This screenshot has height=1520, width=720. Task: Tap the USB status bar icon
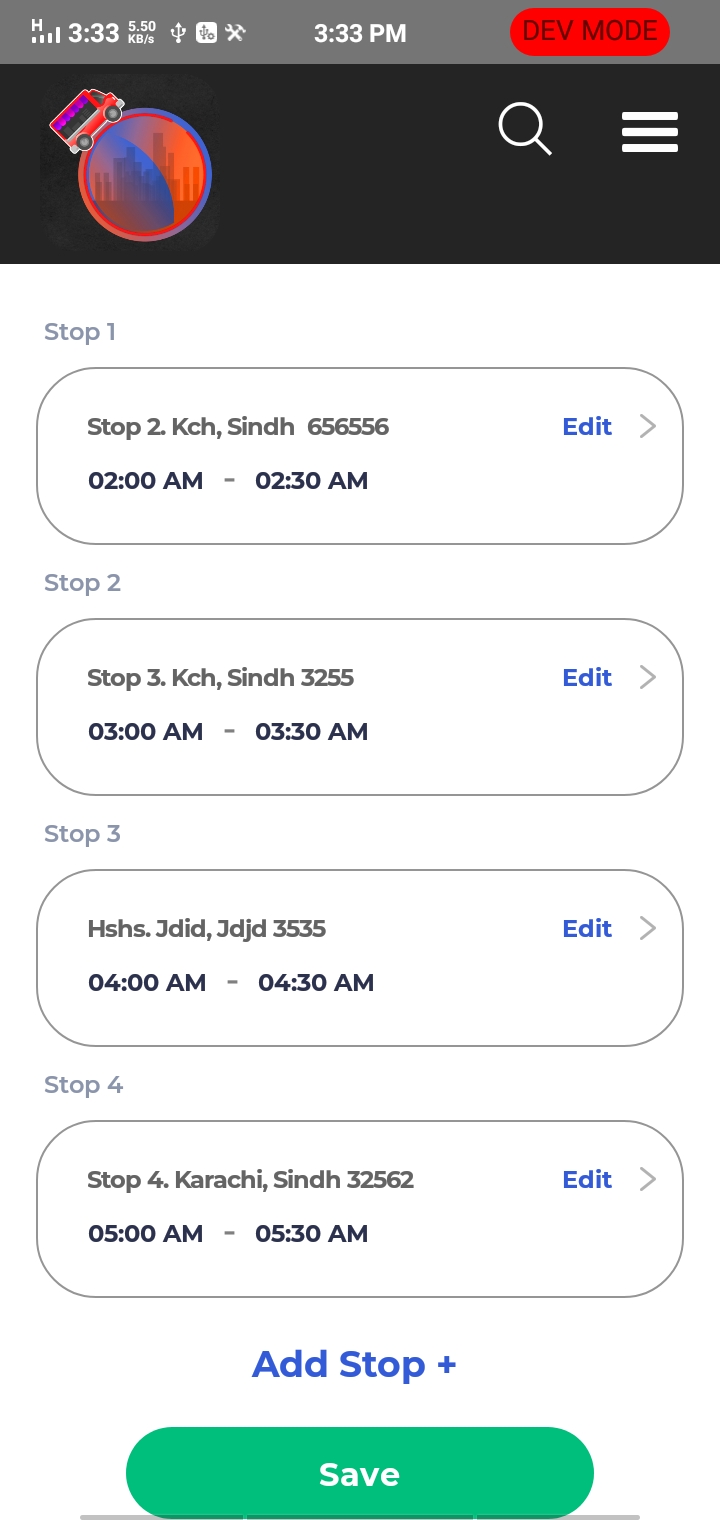click(x=178, y=33)
